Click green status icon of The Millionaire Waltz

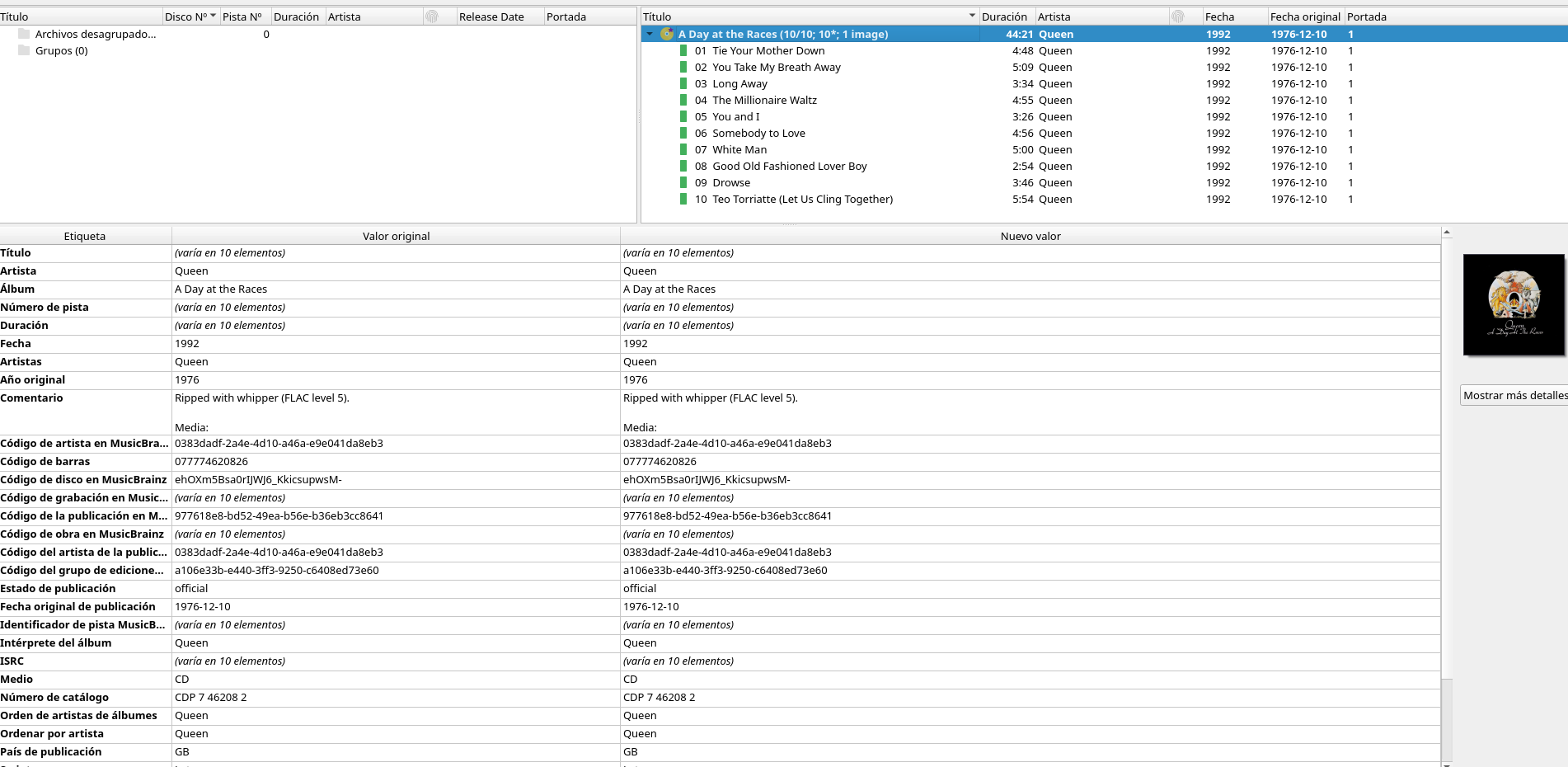pos(683,100)
